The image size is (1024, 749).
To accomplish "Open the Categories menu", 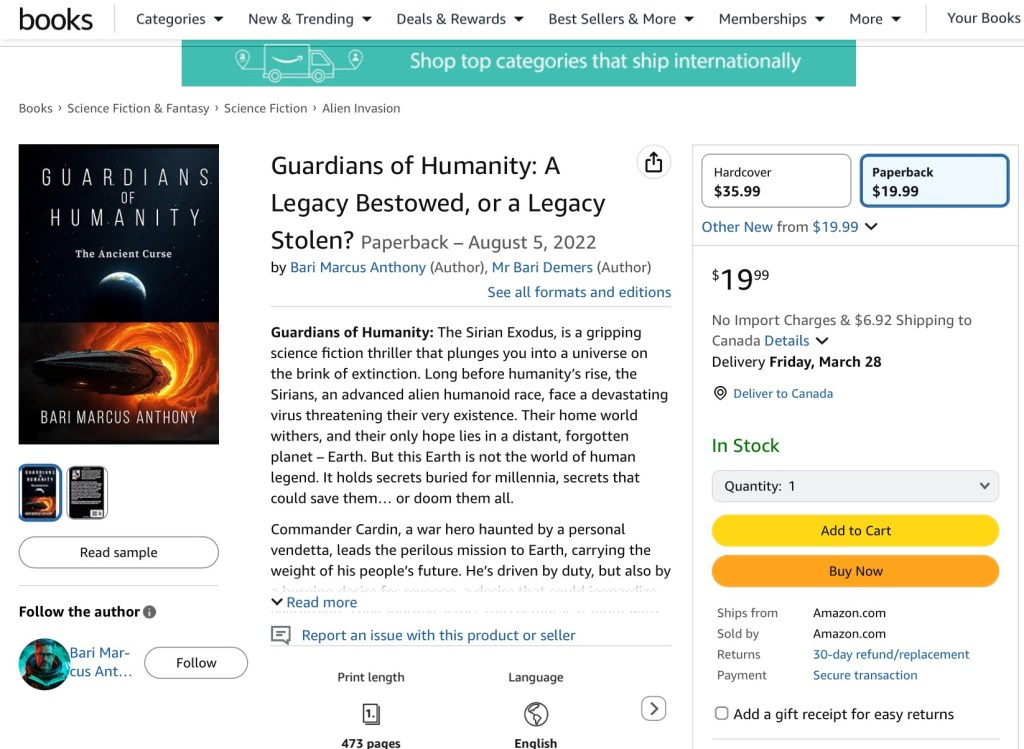I will [180, 19].
